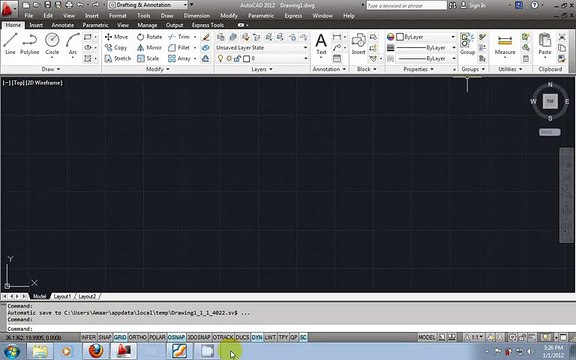The width and height of the screenshot is (576, 360).
Task: Click the Save icon in quick access toolbar
Action: pyautogui.click(x=47, y=5)
